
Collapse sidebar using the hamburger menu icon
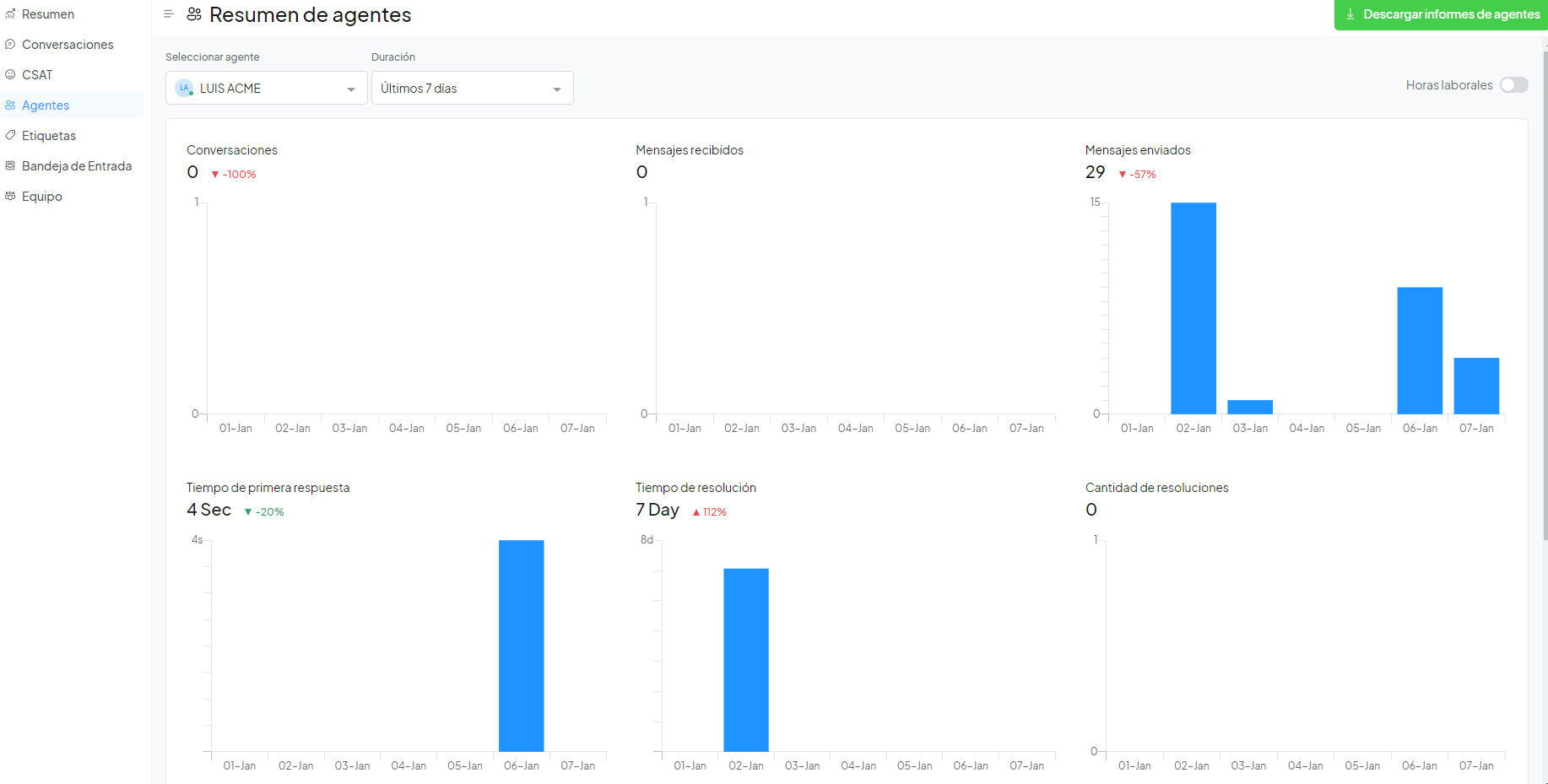point(169,14)
